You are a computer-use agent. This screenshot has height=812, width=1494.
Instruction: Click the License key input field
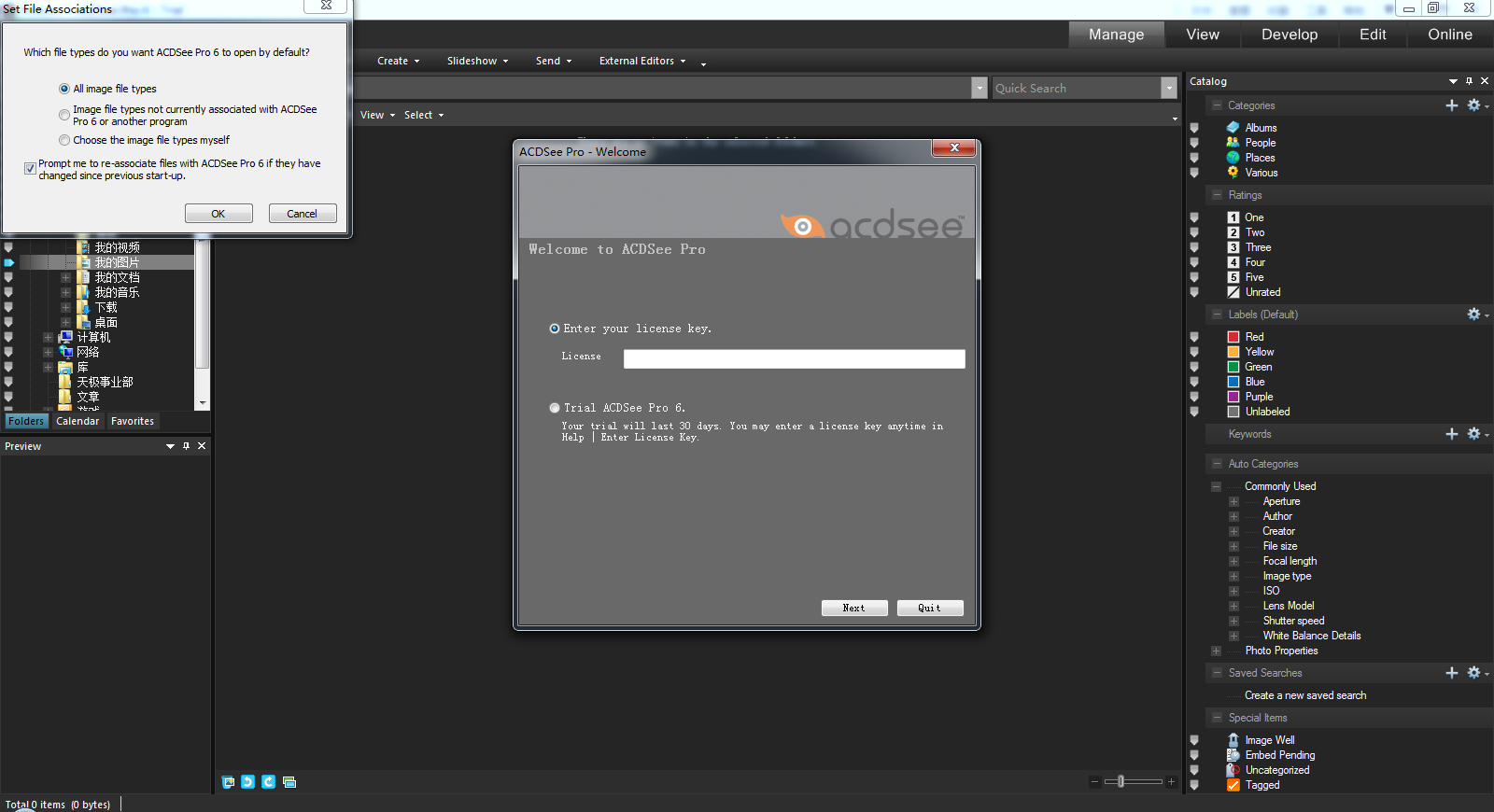coord(794,359)
